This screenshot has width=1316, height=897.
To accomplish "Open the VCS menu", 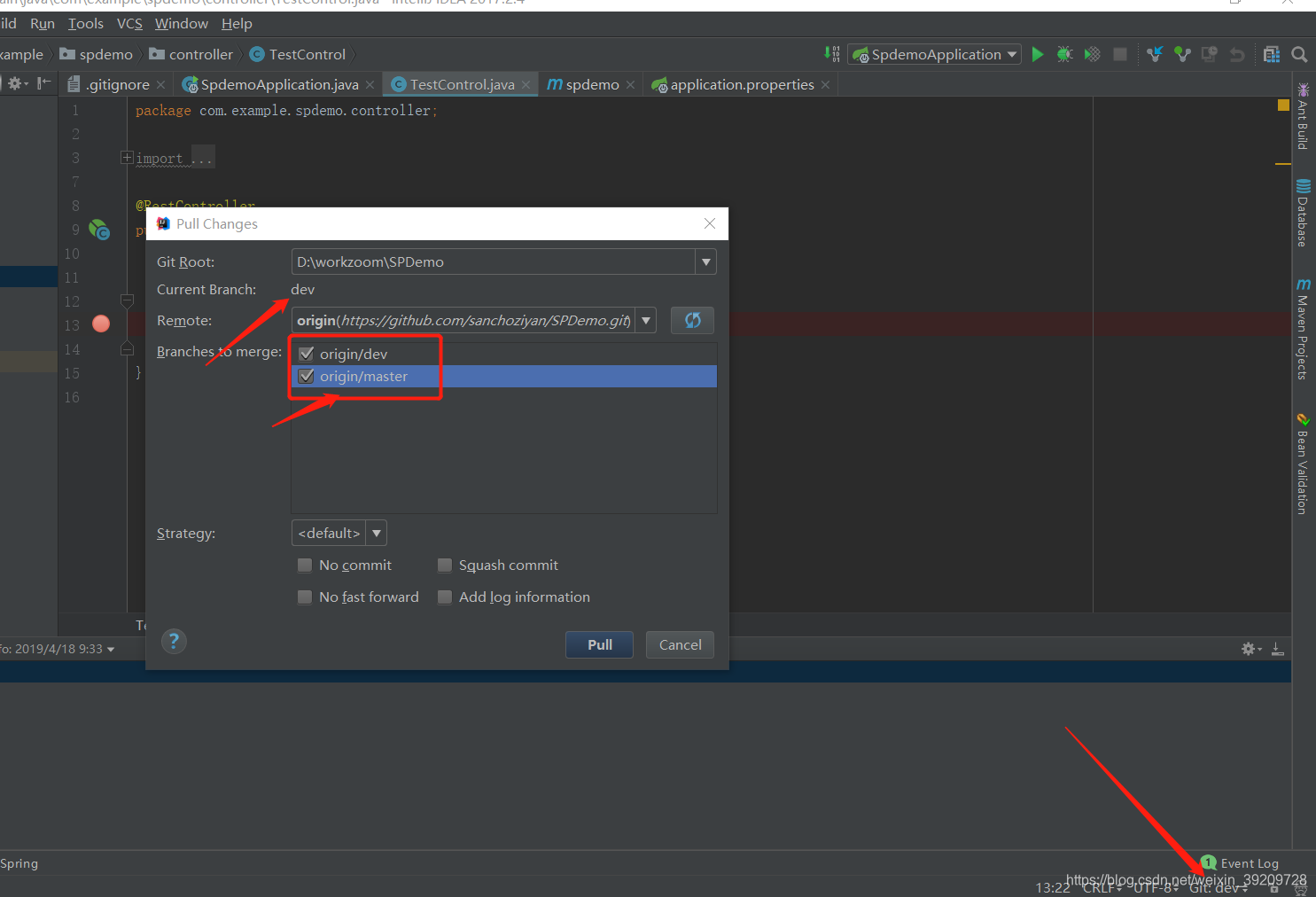I will [129, 23].
